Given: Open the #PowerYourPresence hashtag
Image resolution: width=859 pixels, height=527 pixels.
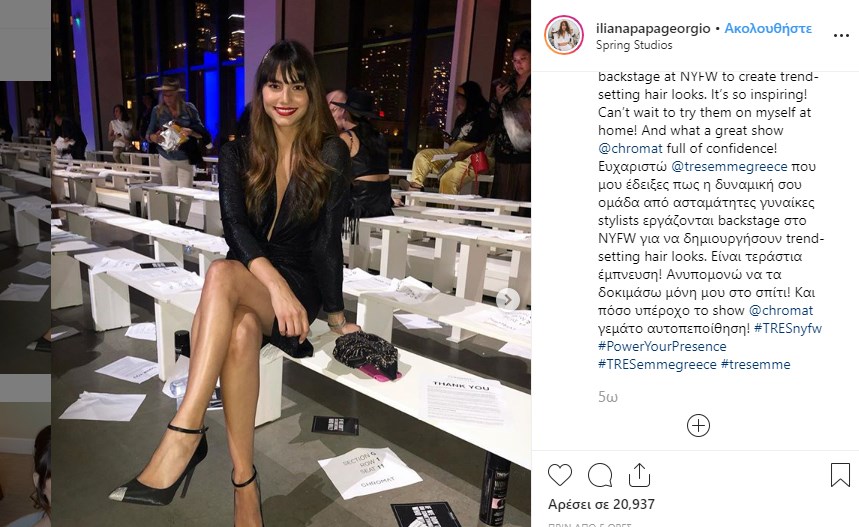Looking at the screenshot, I should point(662,347).
